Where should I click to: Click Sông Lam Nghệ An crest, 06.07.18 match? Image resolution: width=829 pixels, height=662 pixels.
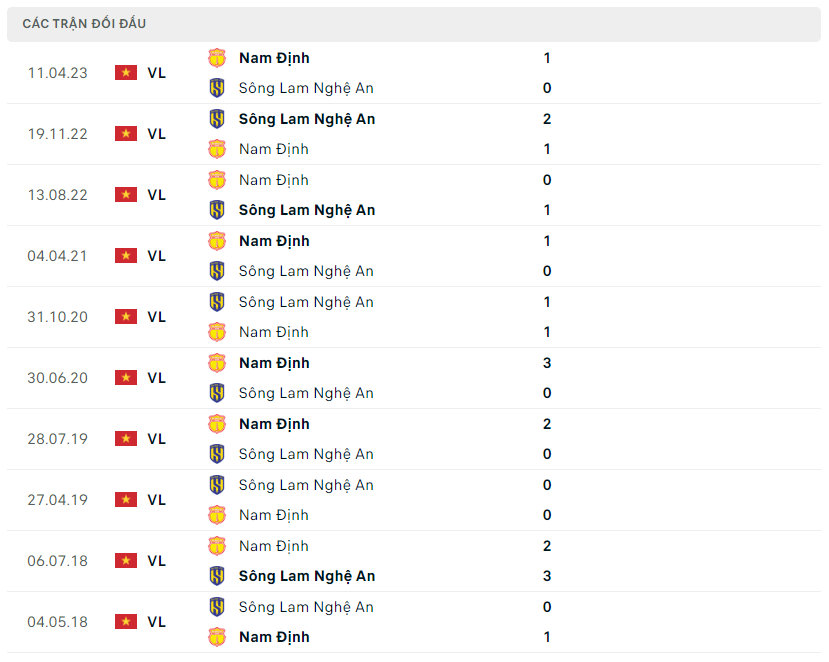point(217,576)
